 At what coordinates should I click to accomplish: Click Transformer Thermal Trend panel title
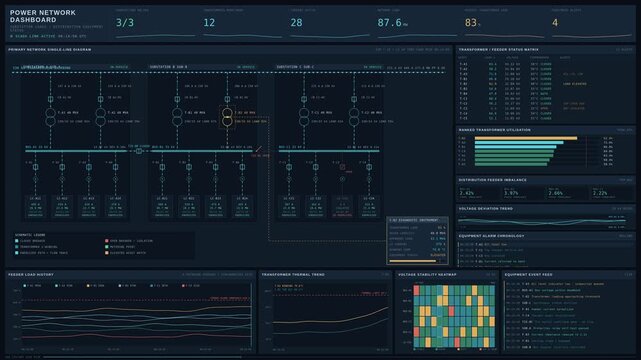(293, 275)
